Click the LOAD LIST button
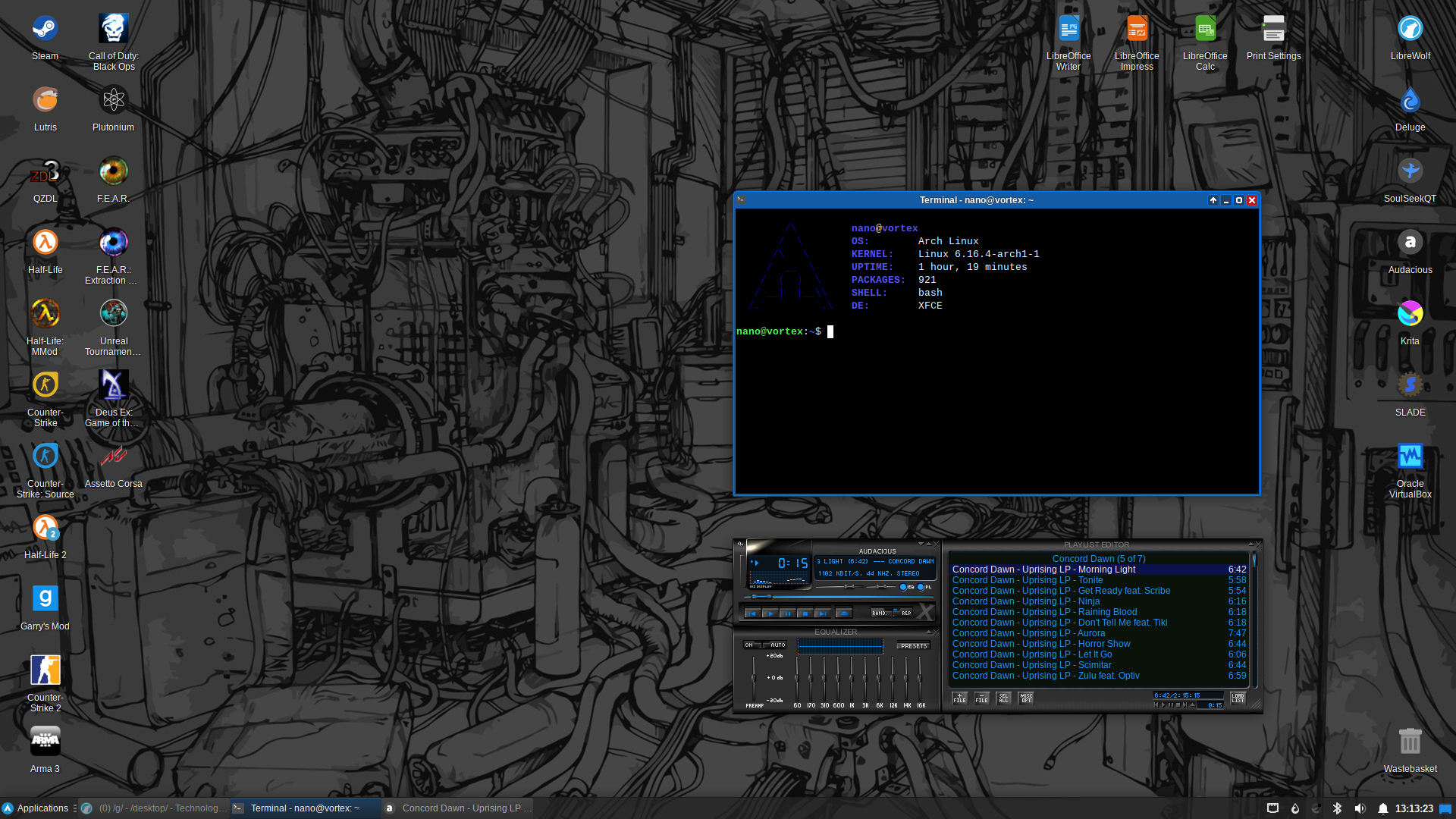This screenshot has height=819, width=1456. click(x=1238, y=698)
